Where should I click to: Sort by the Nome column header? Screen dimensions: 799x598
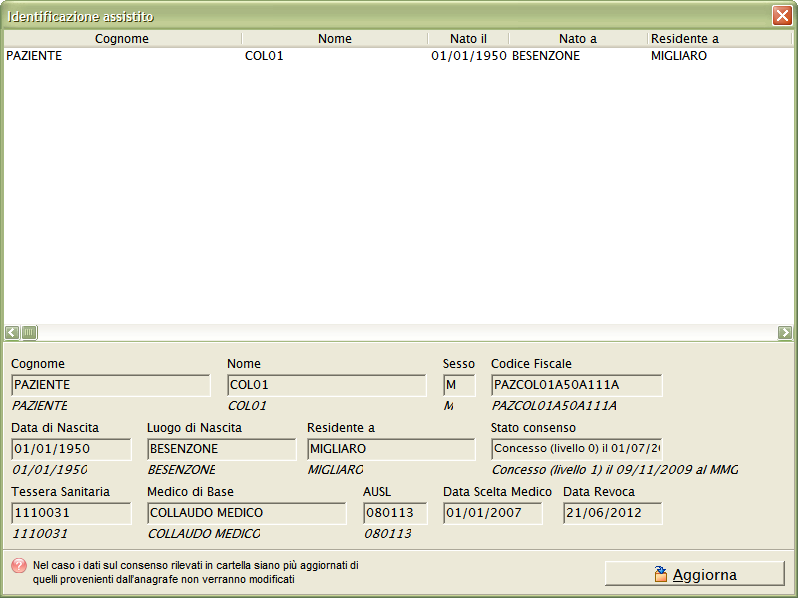pyautogui.click(x=334, y=39)
